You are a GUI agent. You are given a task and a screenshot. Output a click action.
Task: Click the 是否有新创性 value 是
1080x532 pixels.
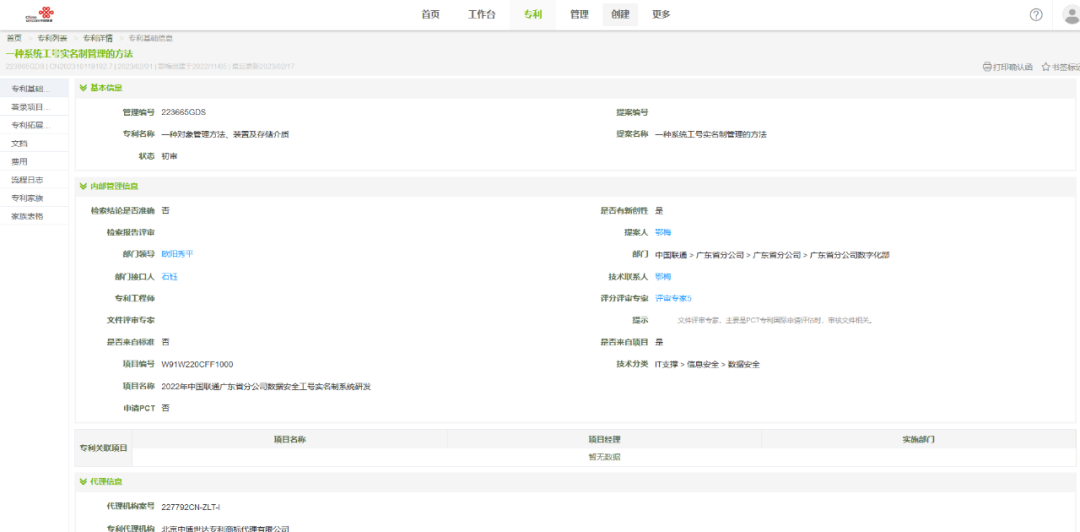coord(659,210)
